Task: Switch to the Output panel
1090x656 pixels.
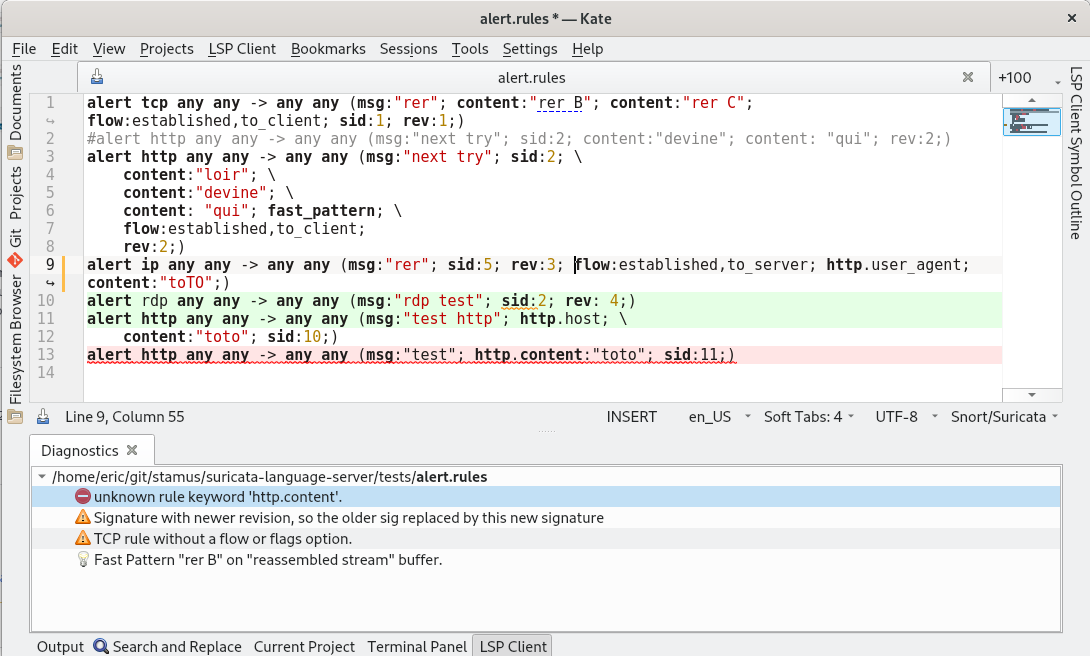Action: [x=60, y=646]
